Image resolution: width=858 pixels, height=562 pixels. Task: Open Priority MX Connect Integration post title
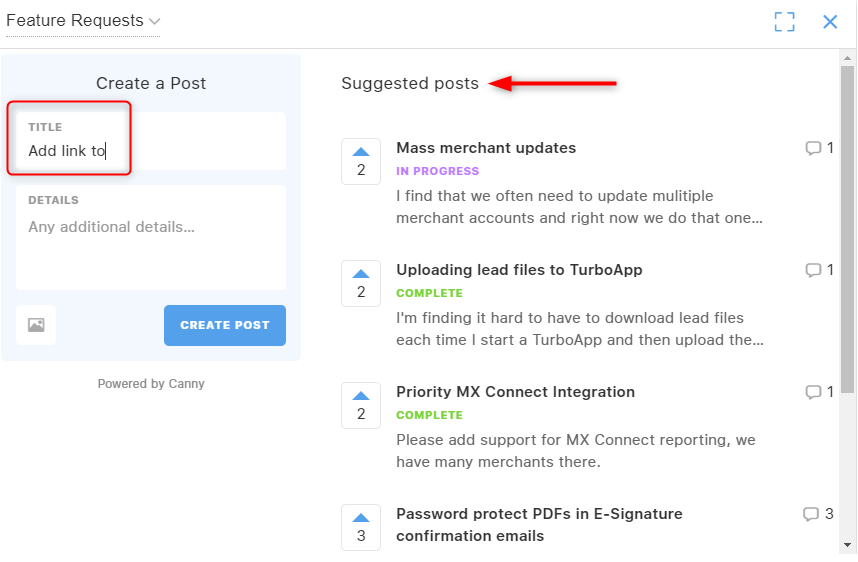pos(515,392)
